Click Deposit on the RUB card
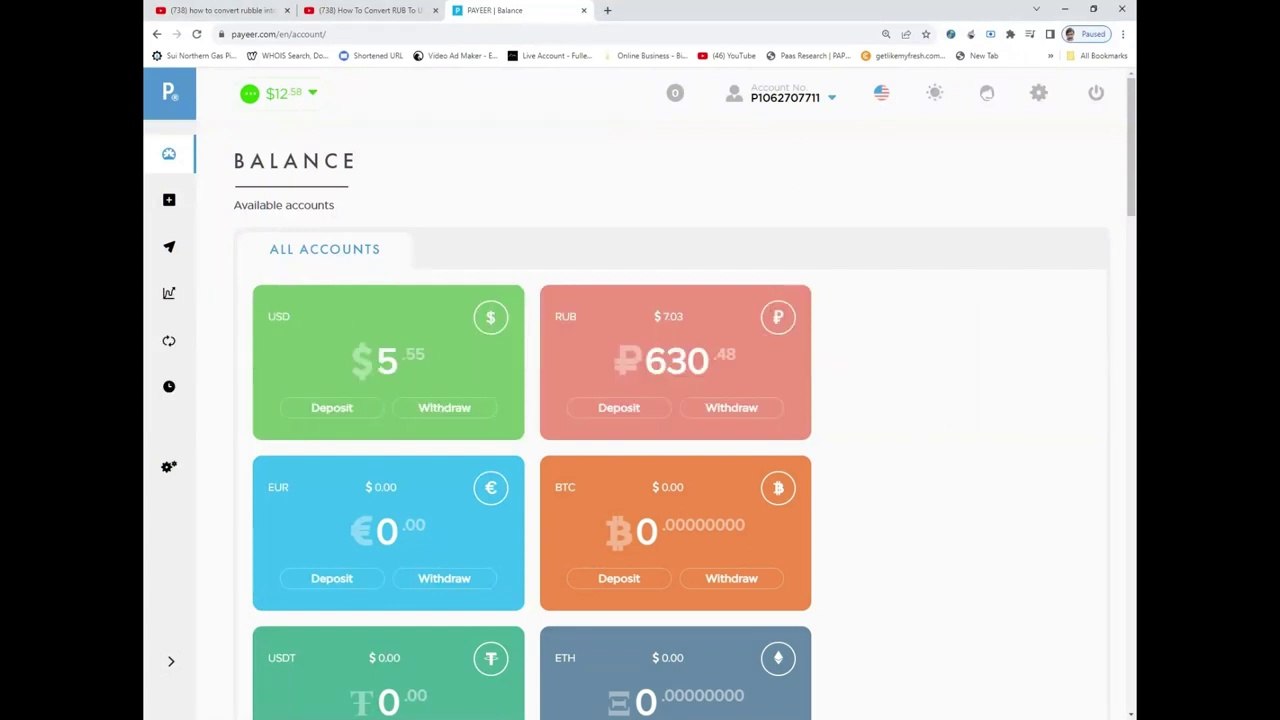 619,408
